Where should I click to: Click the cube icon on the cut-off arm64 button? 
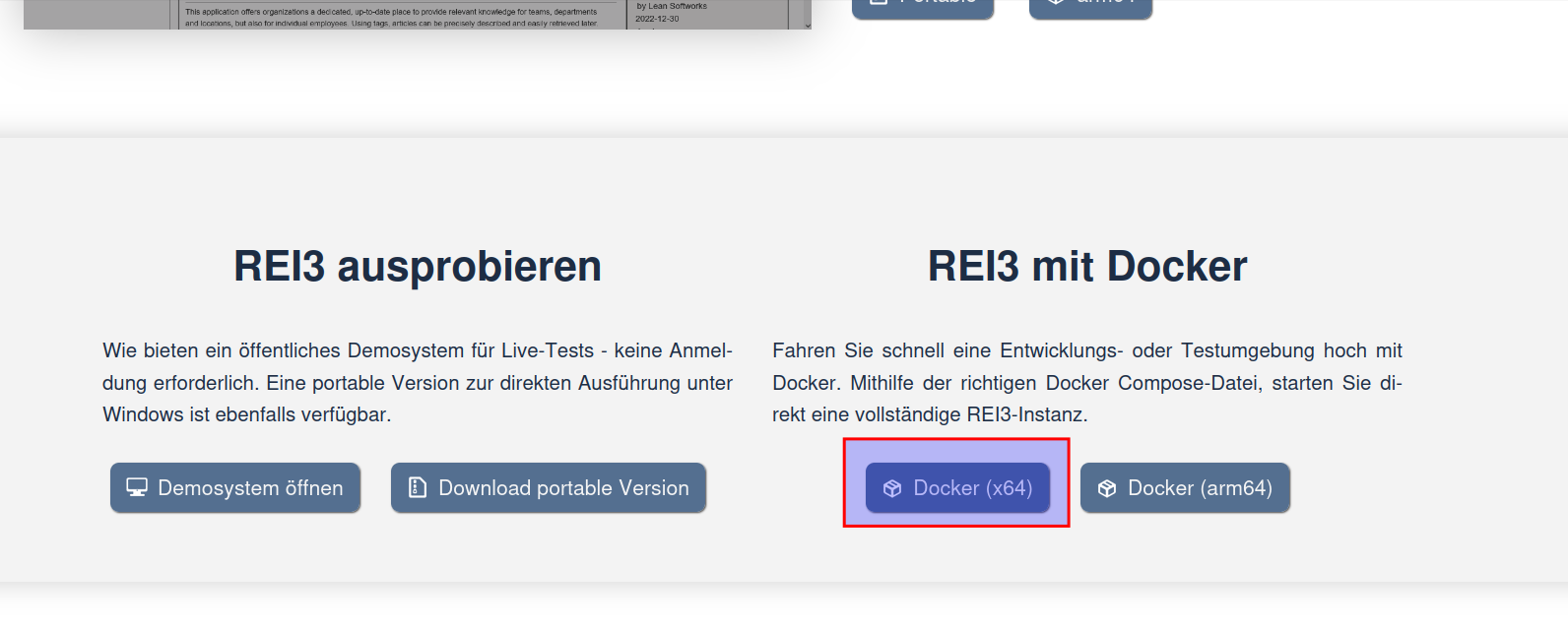point(1056,3)
